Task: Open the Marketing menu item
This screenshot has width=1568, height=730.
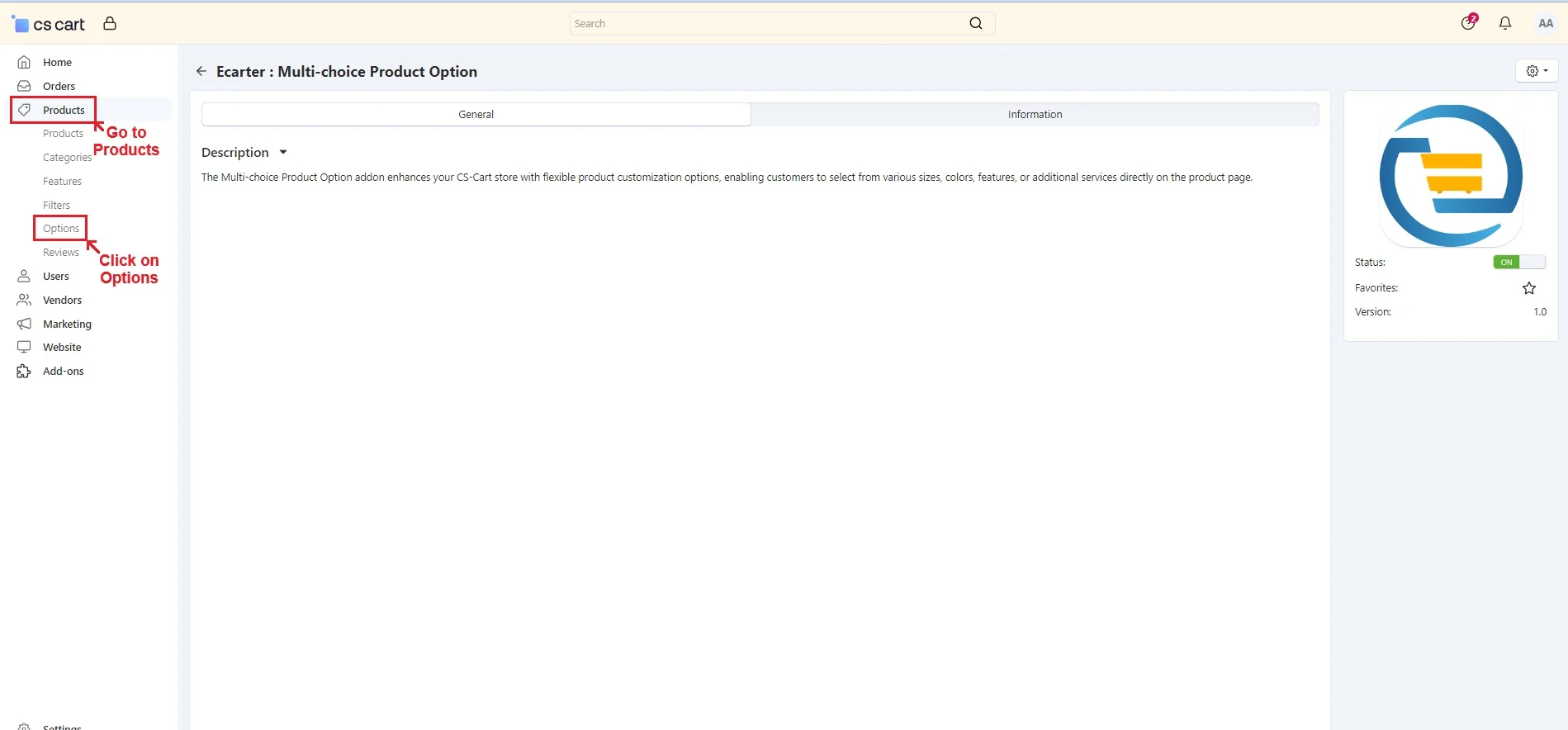Action: [67, 324]
